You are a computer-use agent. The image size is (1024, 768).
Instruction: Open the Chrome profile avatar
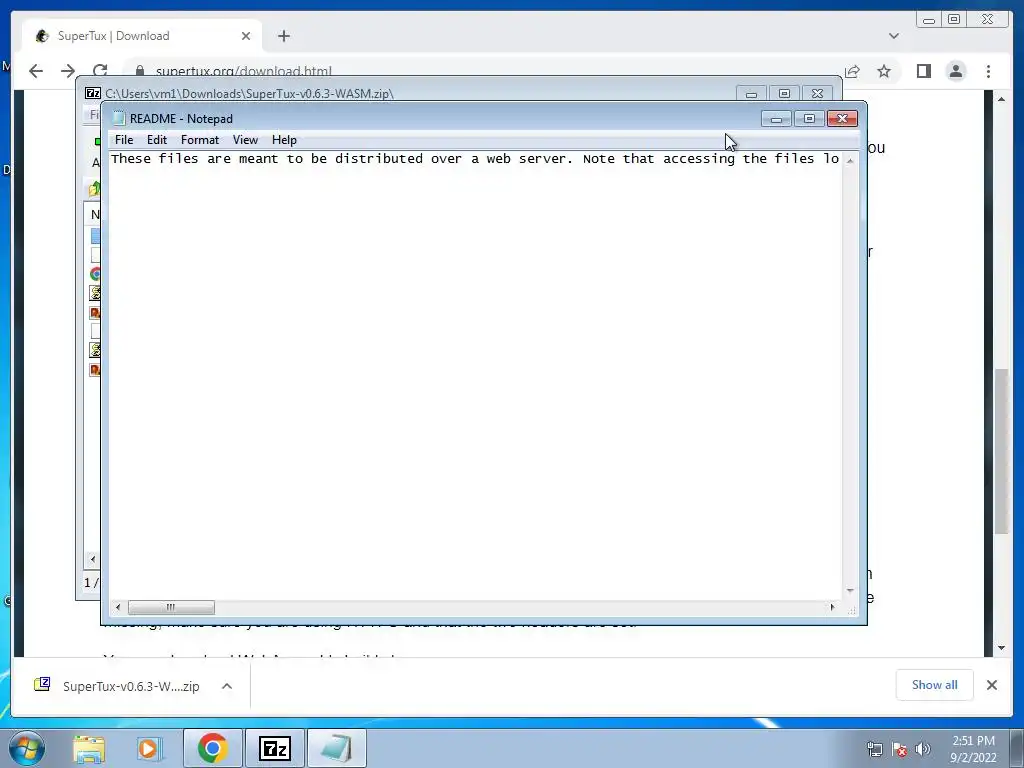coord(955,71)
